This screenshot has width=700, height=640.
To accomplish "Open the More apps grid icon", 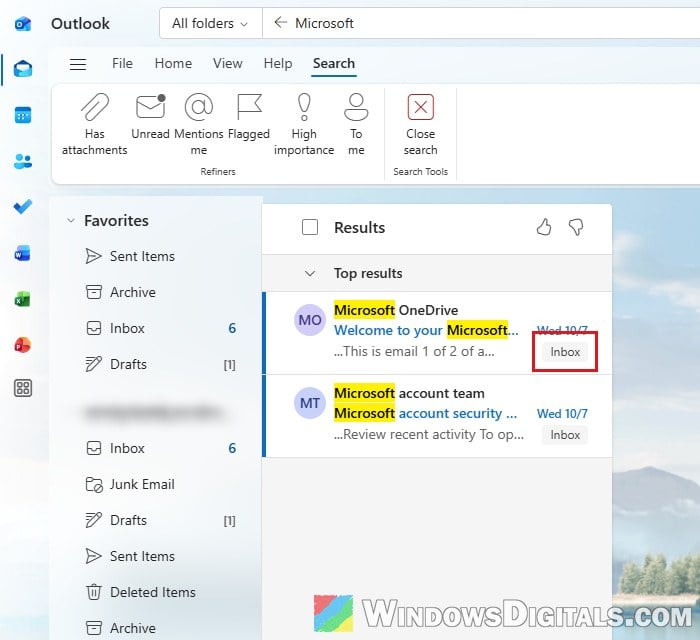I will click(23, 388).
